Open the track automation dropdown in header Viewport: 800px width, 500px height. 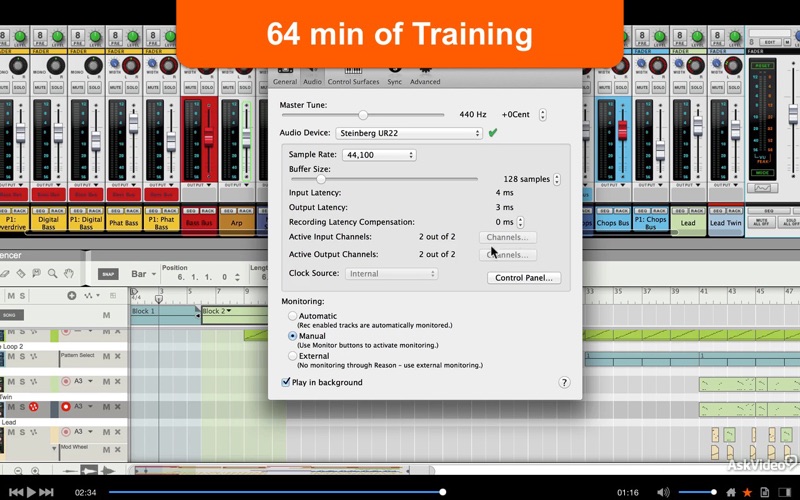tap(91, 295)
